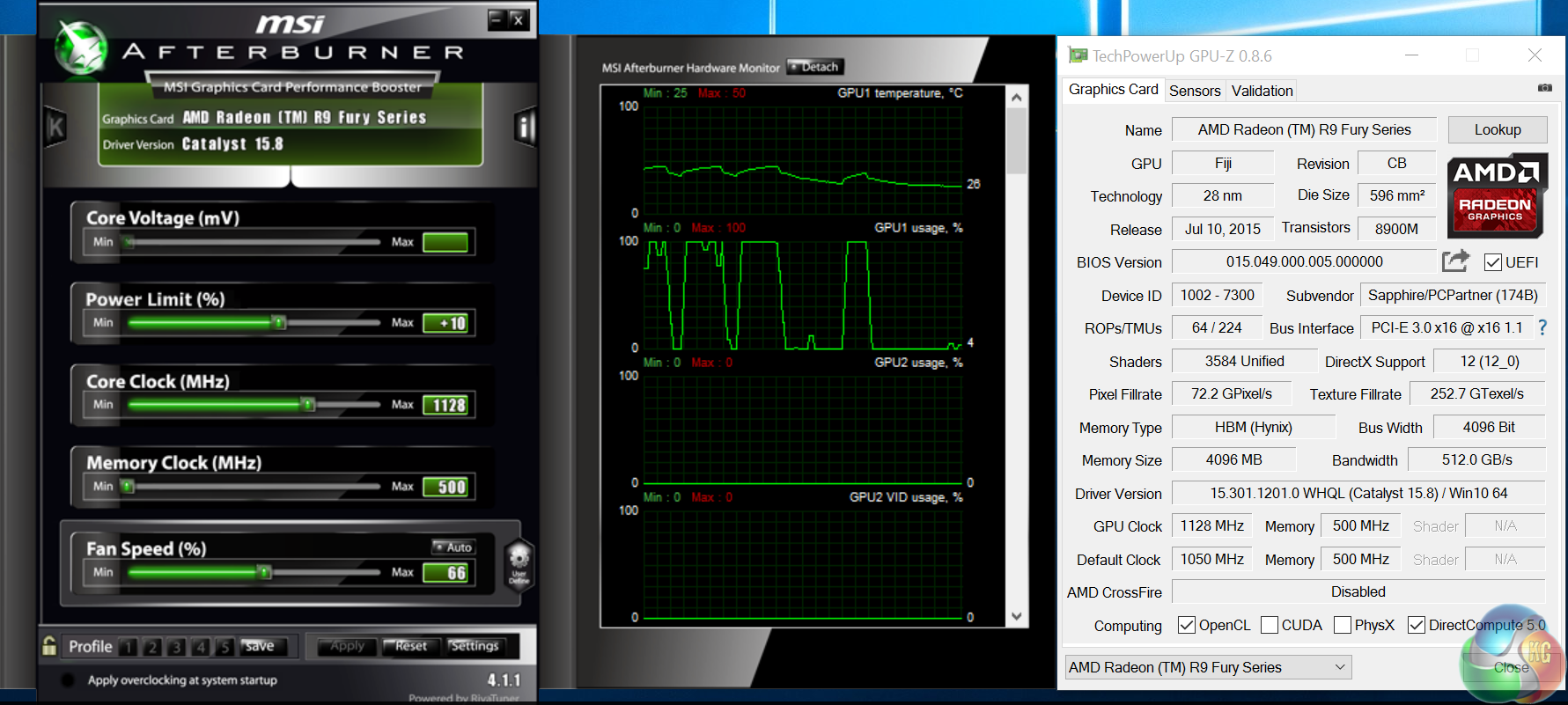This screenshot has height=705, width=1568.
Task: Show card information with the i button
Action: pyautogui.click(x=526, y=129)
